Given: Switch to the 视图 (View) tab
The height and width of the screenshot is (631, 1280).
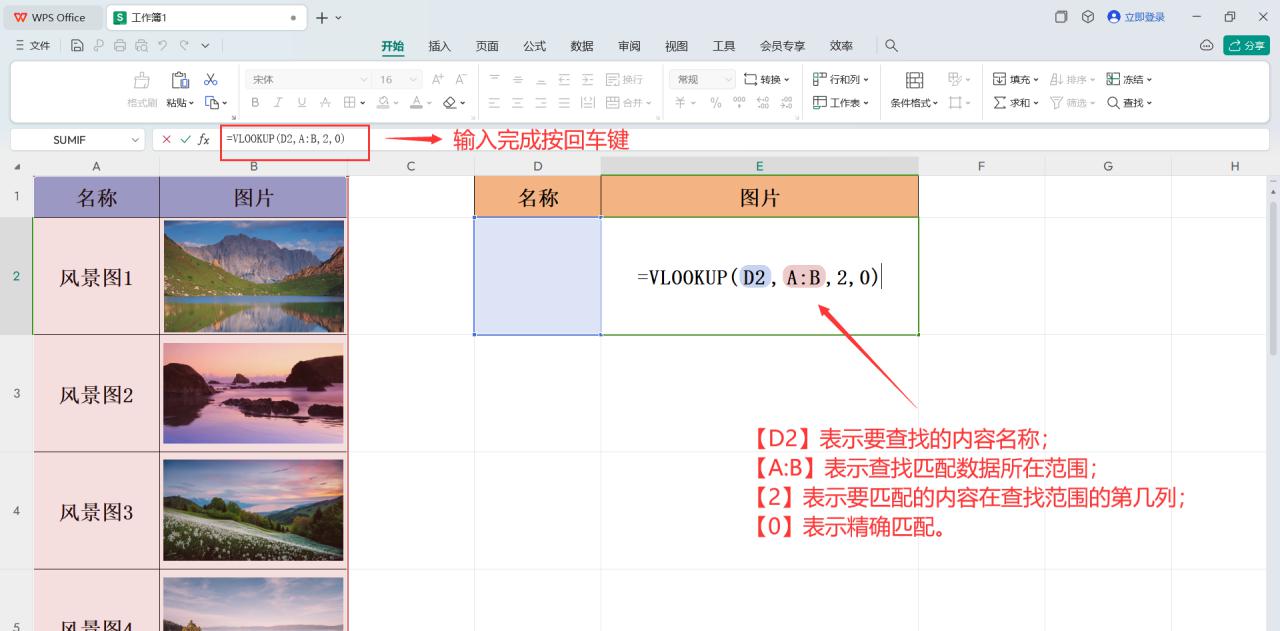Looking at the screenshot, I should click(677, 46).
